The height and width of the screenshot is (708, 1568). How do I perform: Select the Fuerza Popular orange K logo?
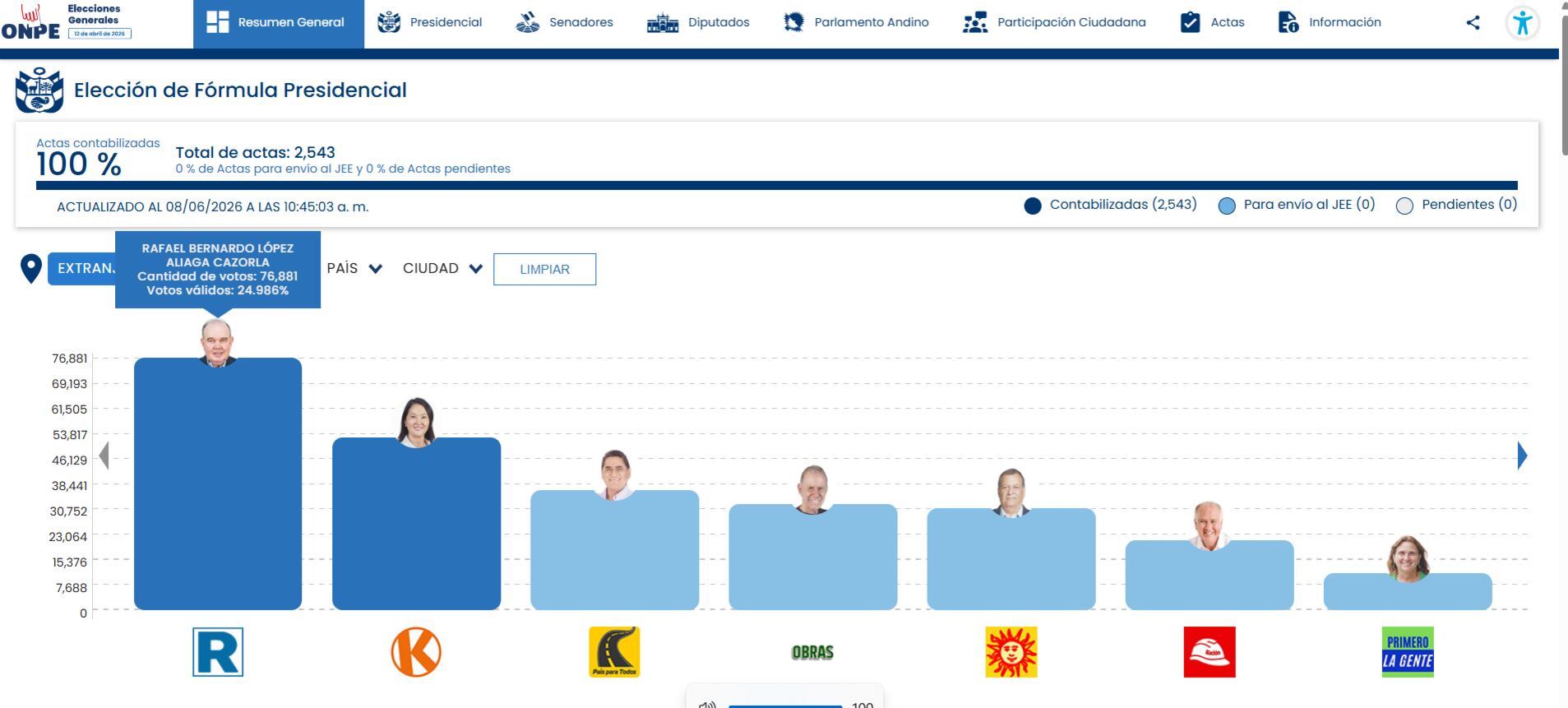pyautogui.click(x=416, y=652)
